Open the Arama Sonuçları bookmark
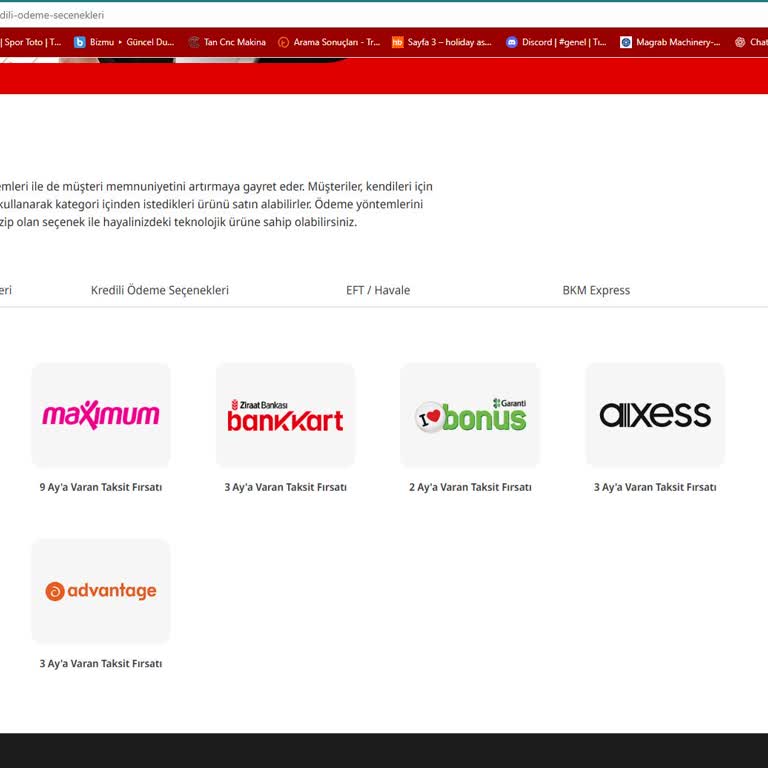This screenshot has width=768, height=768. pos(336,42)
